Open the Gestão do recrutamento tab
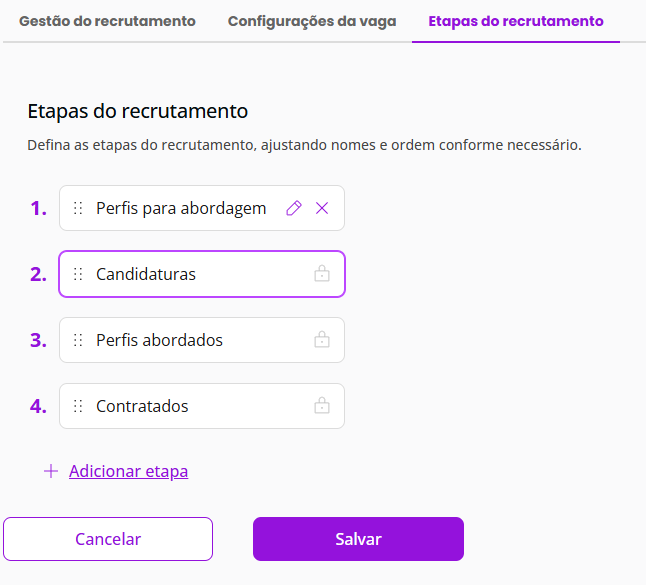The width and height of the screenshot is (646, 585). pos(107,21)
